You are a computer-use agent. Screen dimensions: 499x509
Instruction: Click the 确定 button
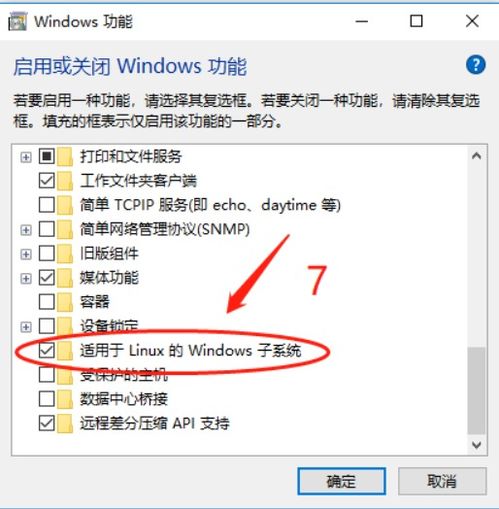tap(342, 481)
